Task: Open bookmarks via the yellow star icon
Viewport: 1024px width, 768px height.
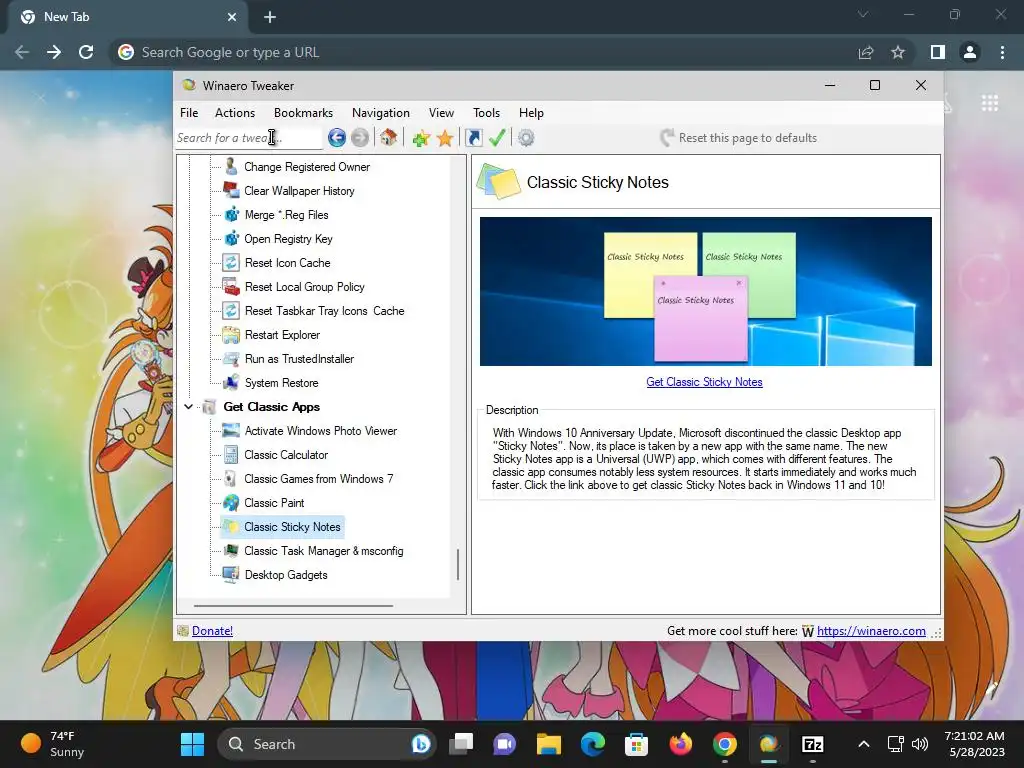Action: pos(445,138)
